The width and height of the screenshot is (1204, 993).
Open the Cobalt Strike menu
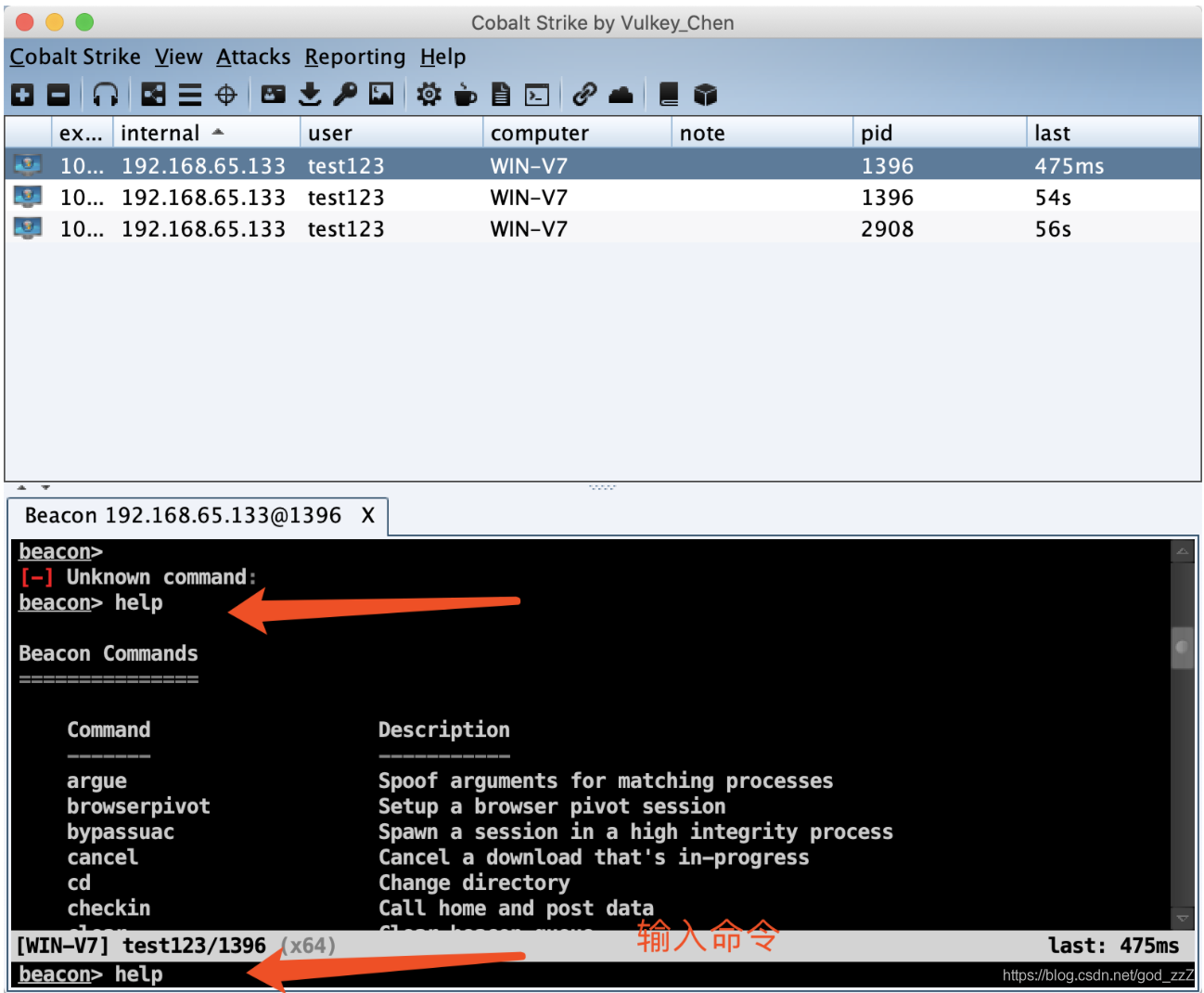75,57
